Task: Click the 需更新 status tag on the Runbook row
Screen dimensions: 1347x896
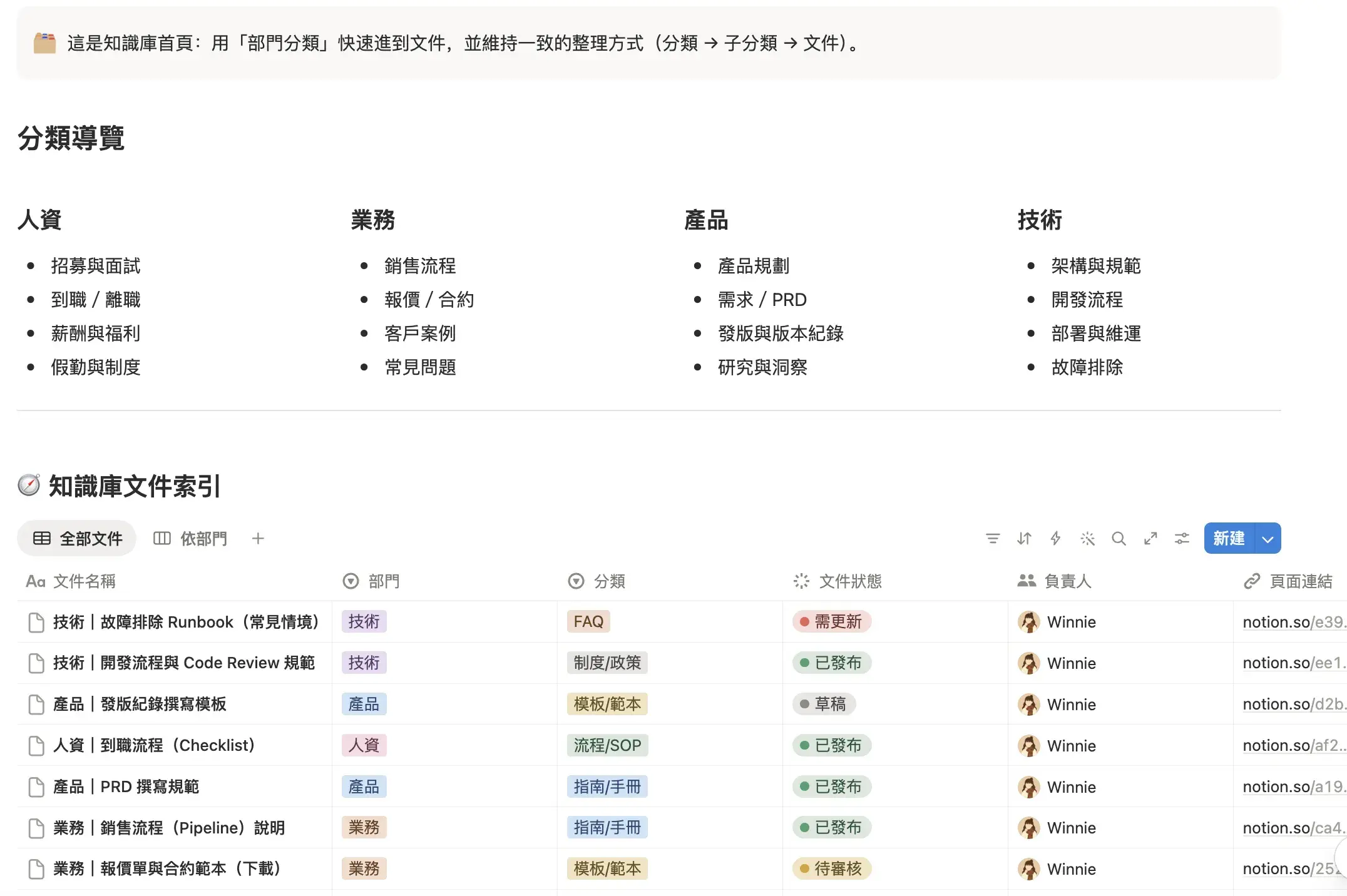Action: tap(831, 621)
